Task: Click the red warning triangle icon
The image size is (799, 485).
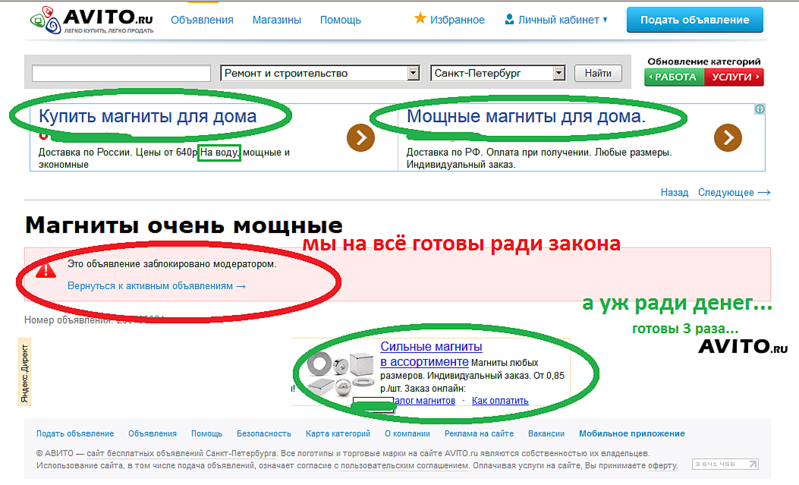Action: click(x=46, y=270)
